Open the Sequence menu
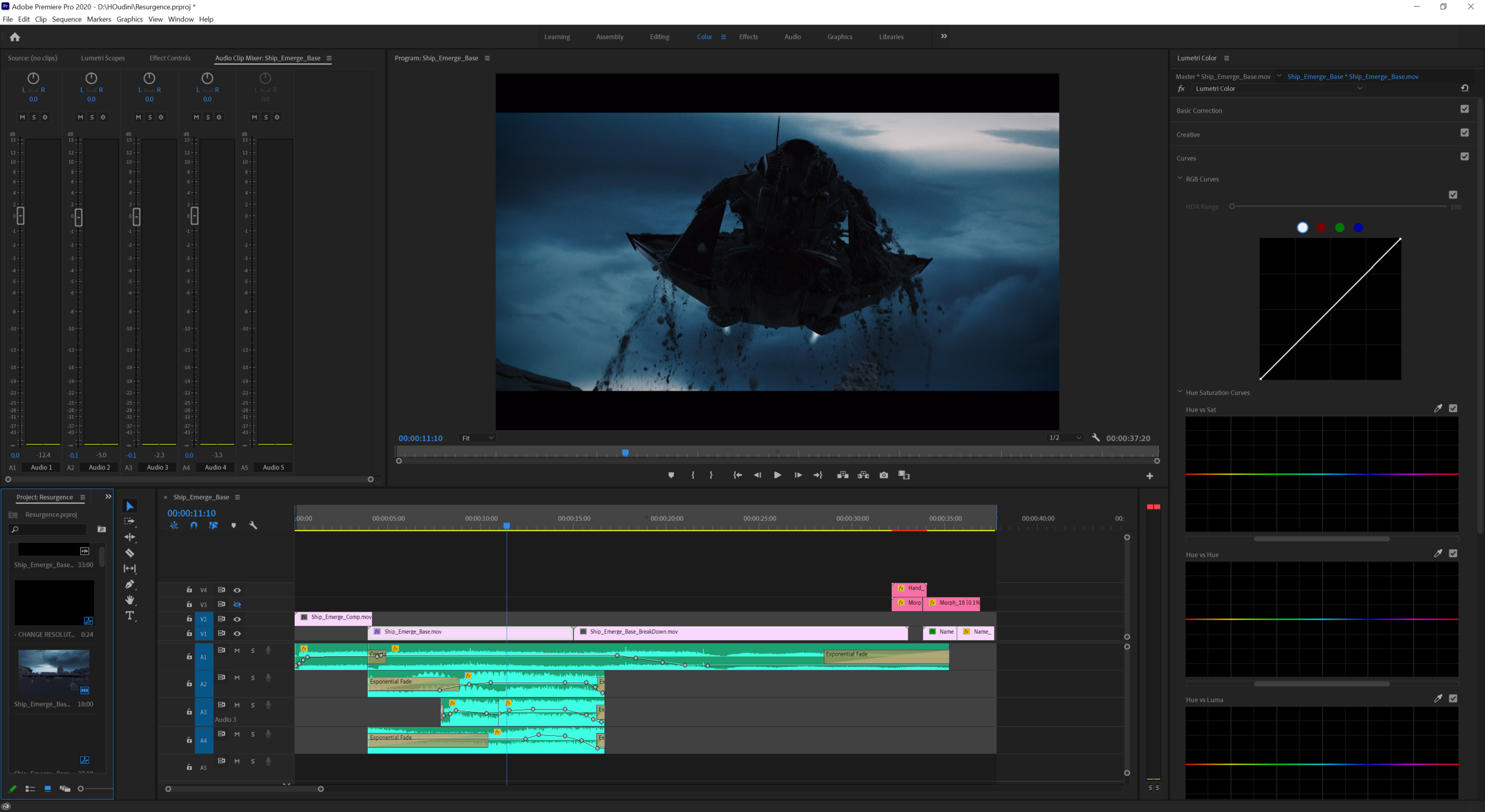 click(67, 19)
